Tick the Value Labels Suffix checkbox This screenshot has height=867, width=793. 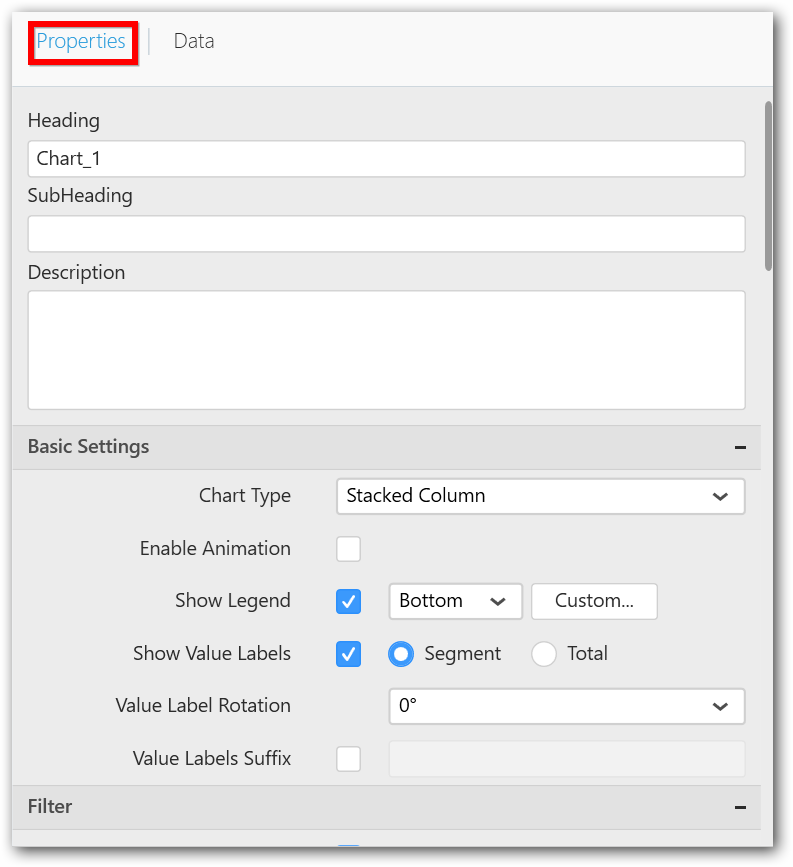tap(348, 759)
